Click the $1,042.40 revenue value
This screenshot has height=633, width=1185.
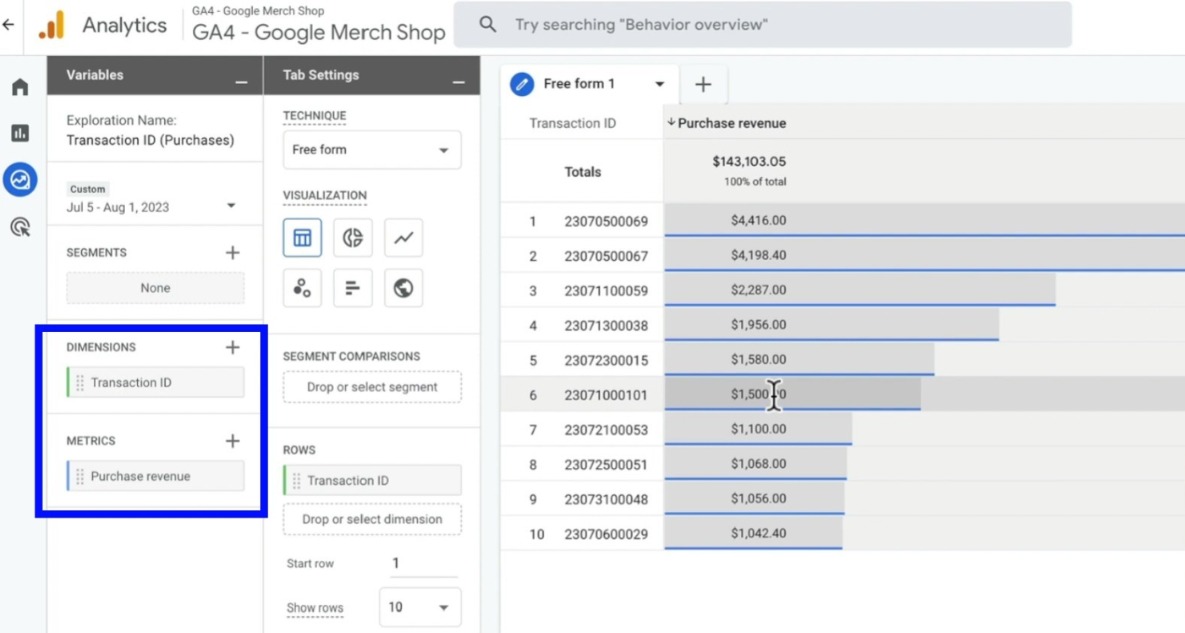point(758,533)
